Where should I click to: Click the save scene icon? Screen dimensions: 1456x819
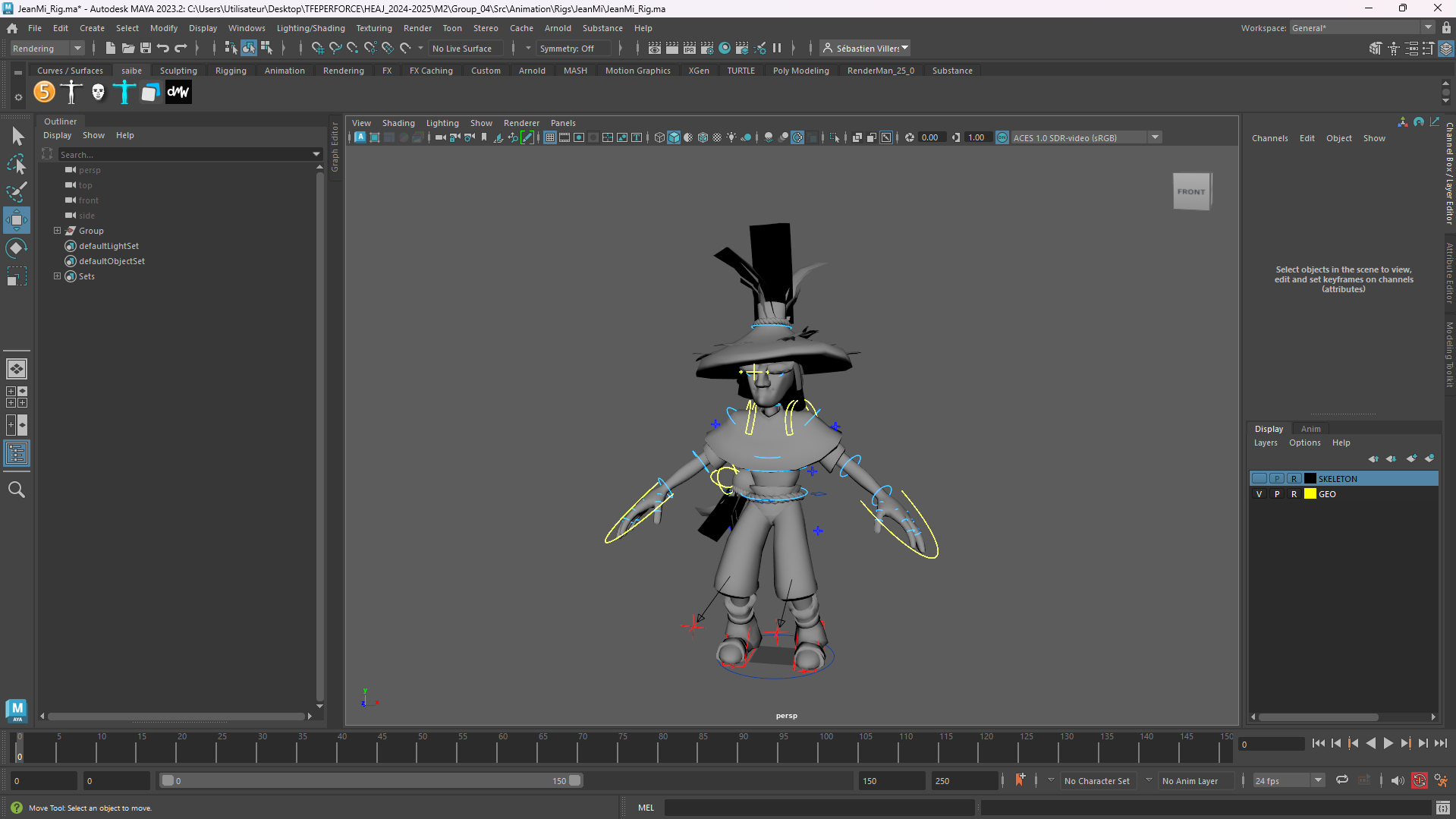point(146,48)
